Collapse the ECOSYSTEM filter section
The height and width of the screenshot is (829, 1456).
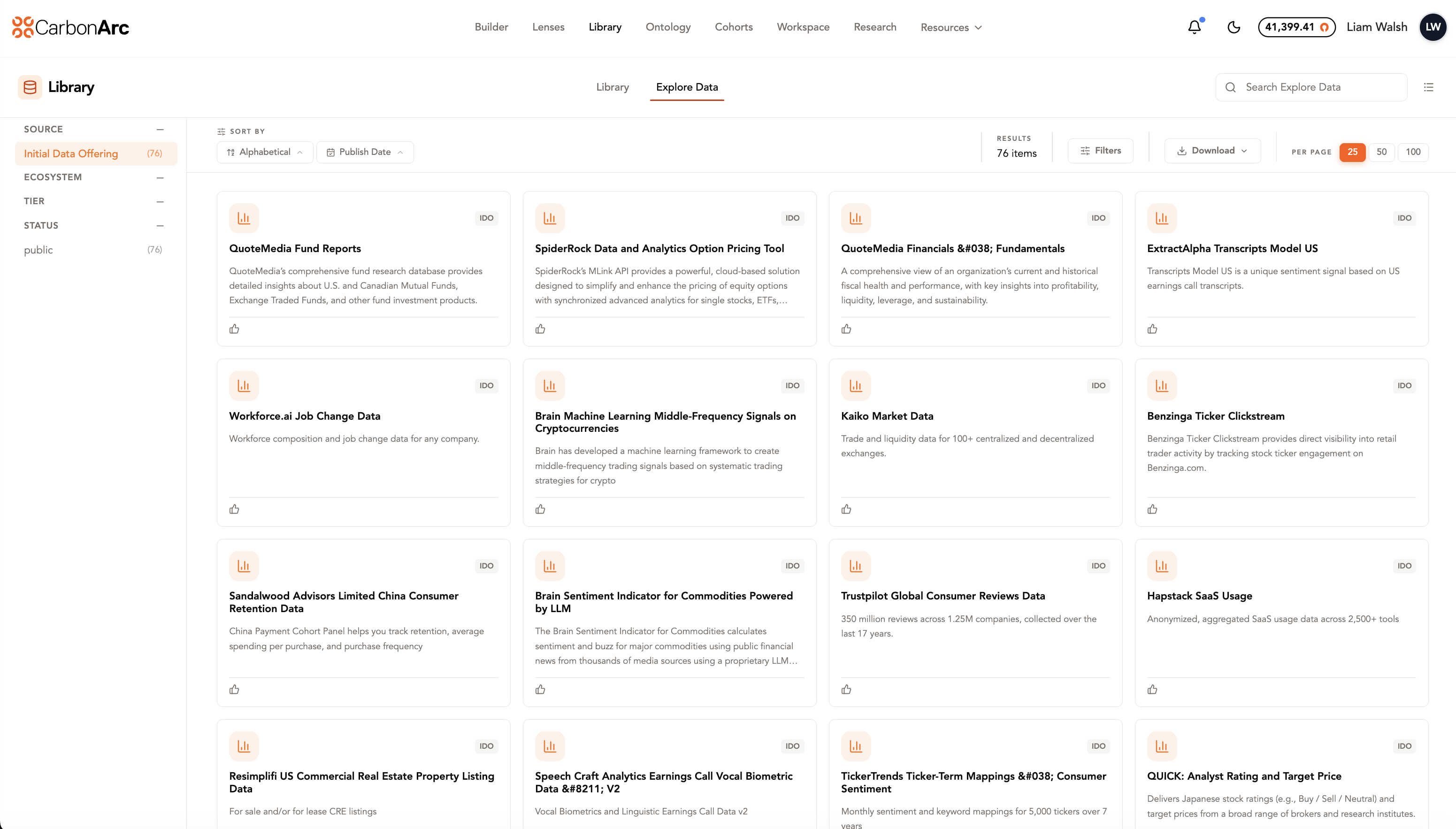click(160, 177)
